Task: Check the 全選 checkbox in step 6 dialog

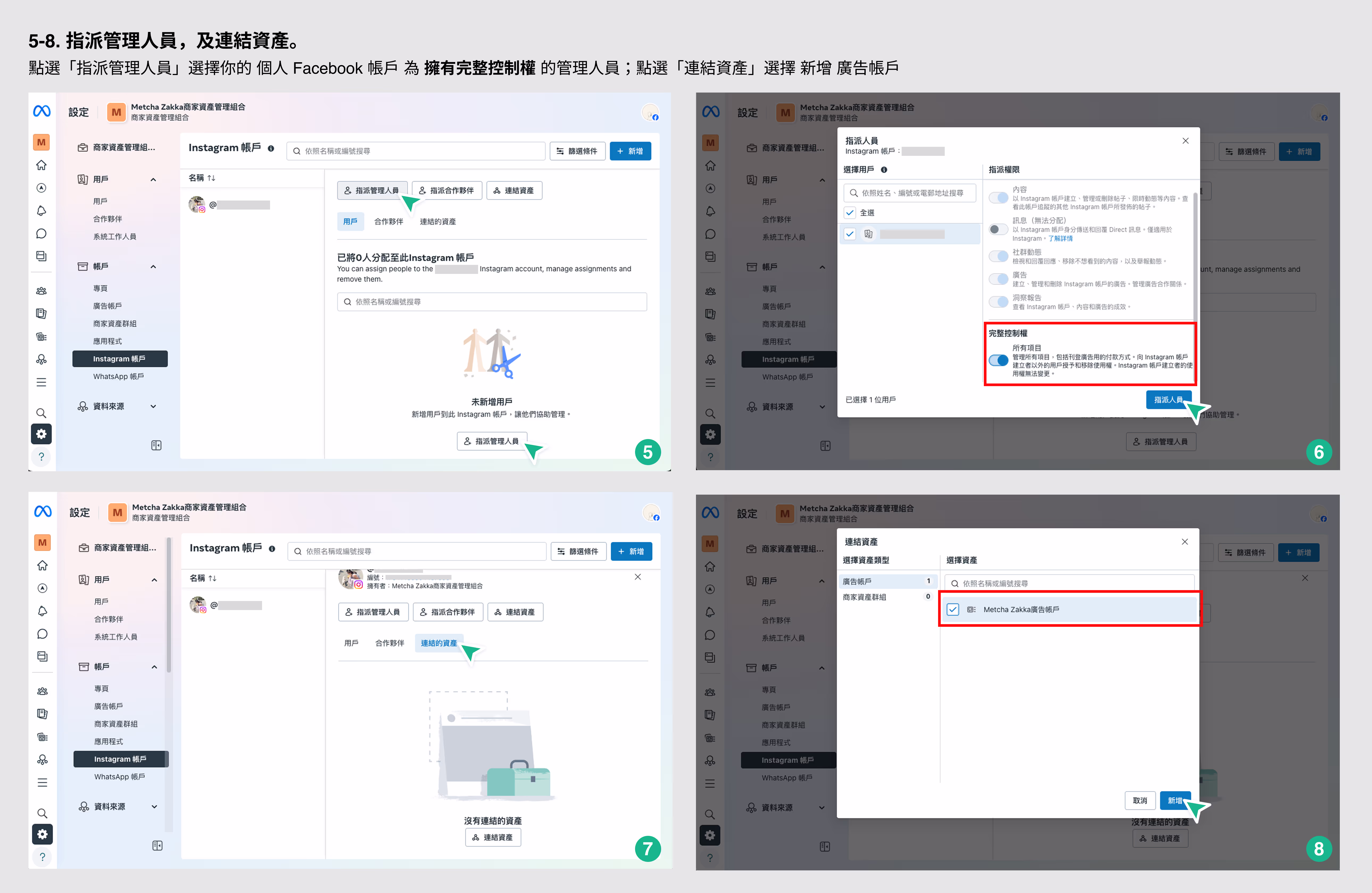Action: coord(850,212)
